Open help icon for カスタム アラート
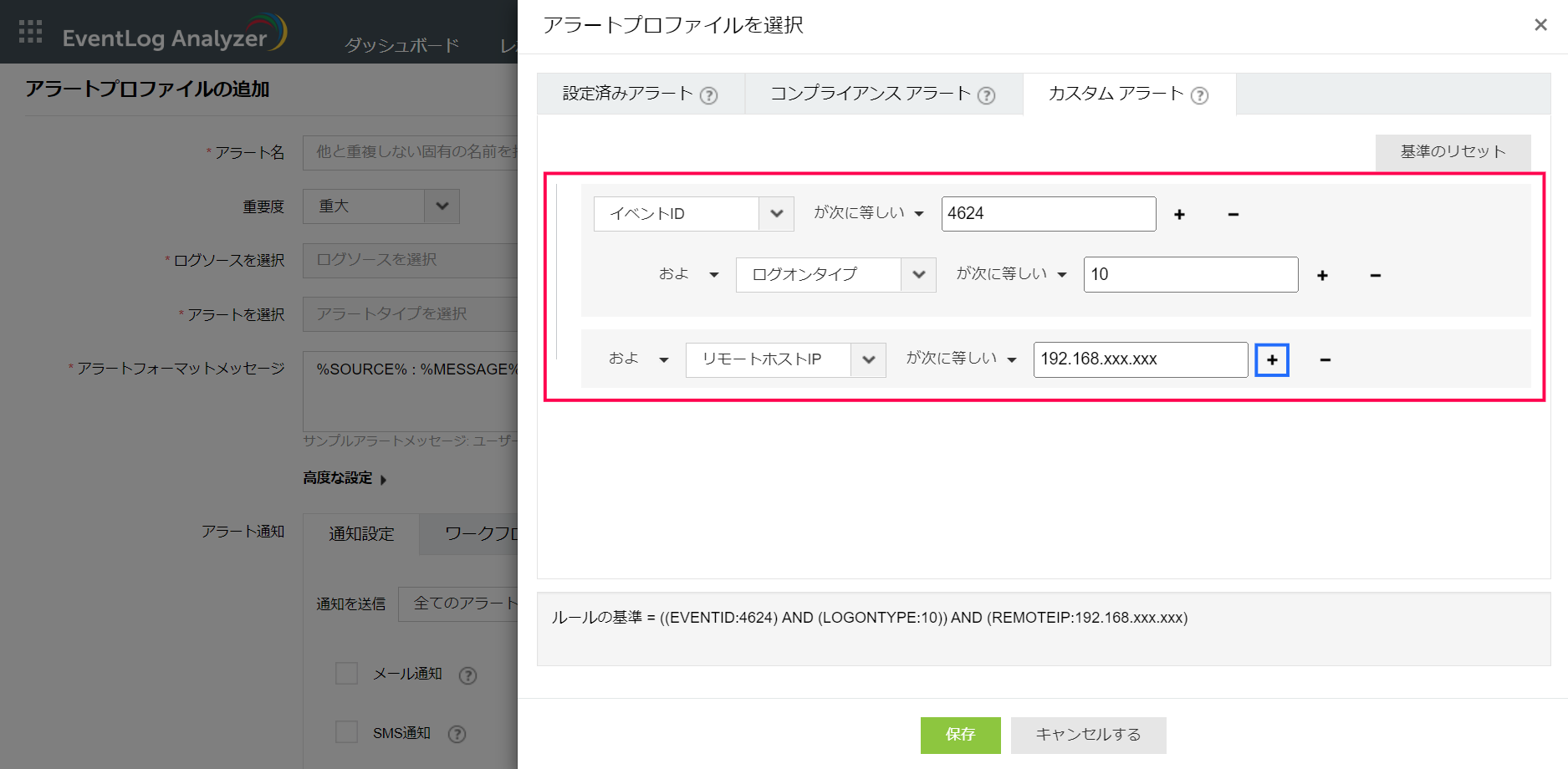1568x769 pixels. [1199, 95]
